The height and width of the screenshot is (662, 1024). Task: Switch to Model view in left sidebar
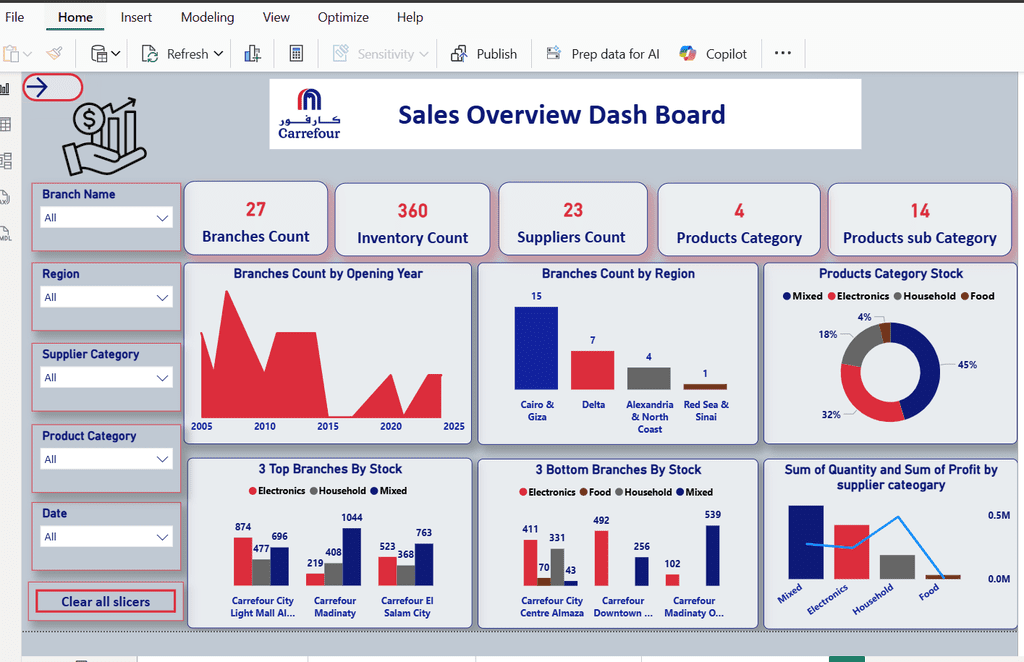coord(5,161)
